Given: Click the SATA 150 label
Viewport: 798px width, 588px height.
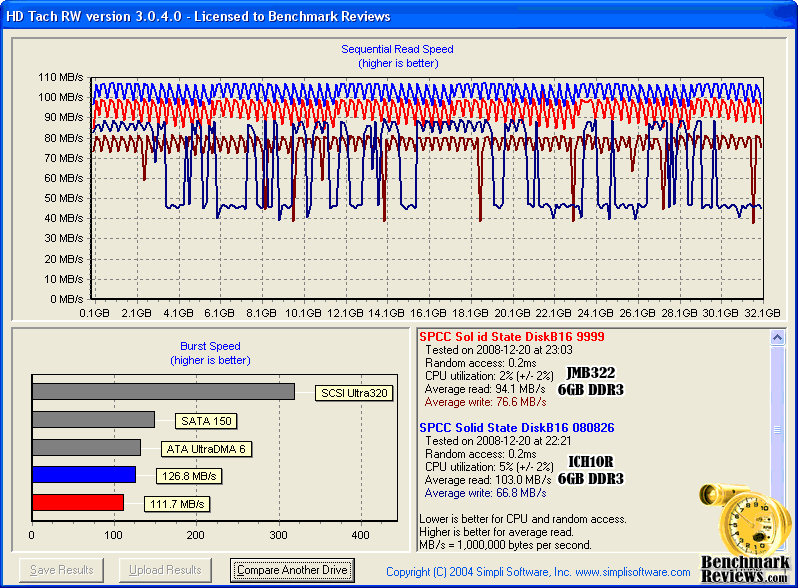Looking at the screenshot, I should (x=206, y=421).
